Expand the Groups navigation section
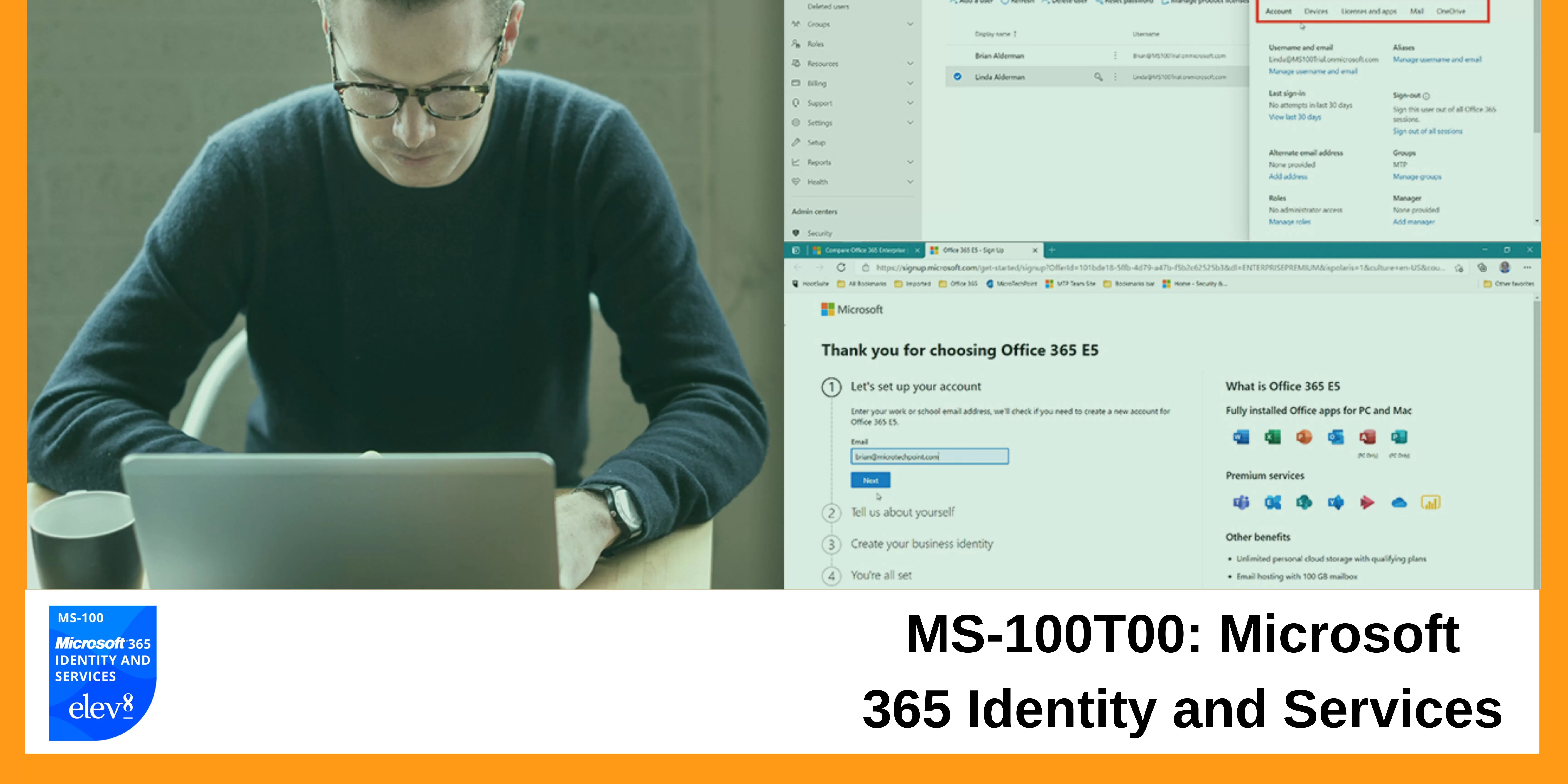Viewport: 1568px width, 784px height. [910, 24]
